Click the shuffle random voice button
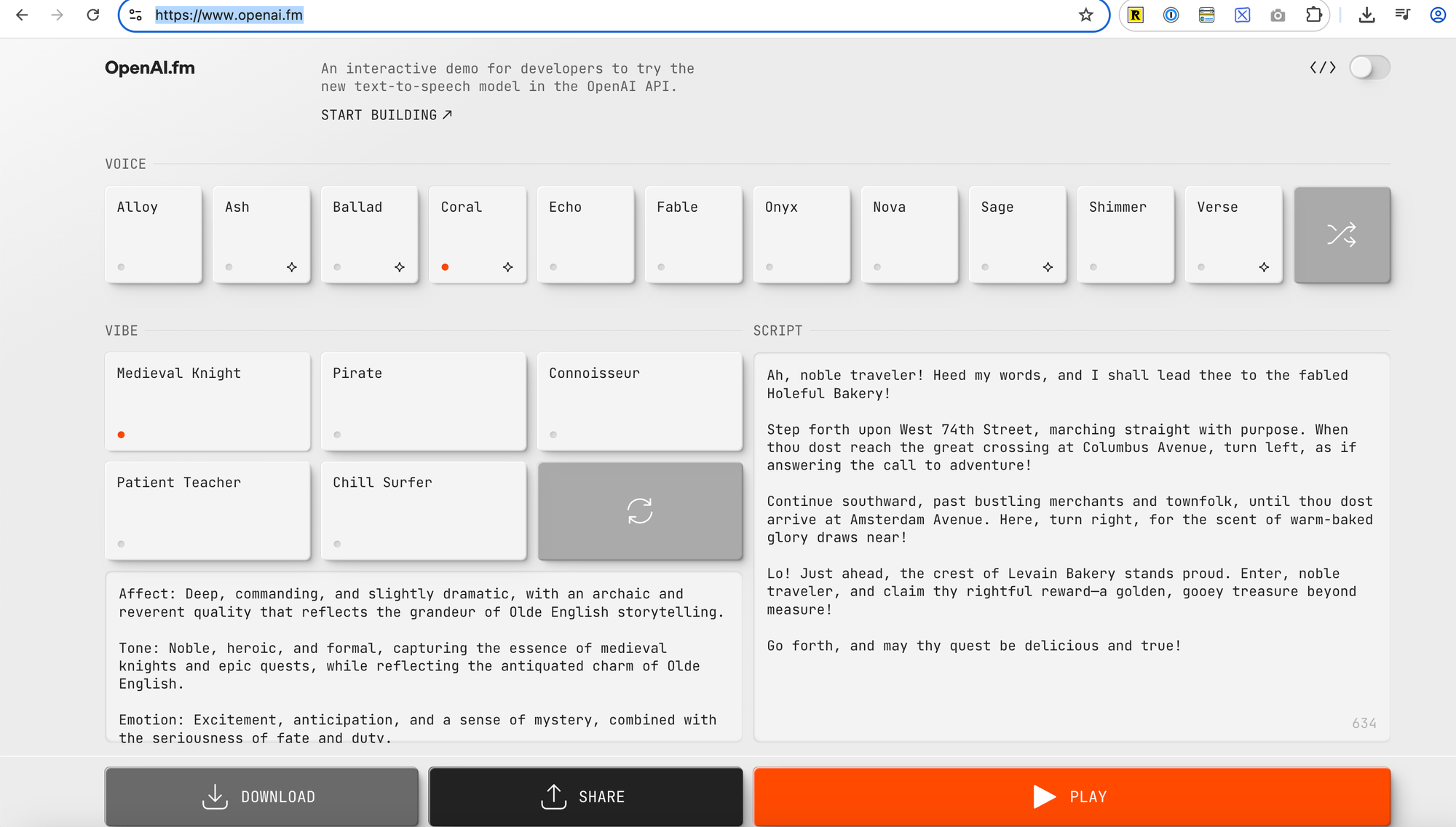 point(1342,234)
